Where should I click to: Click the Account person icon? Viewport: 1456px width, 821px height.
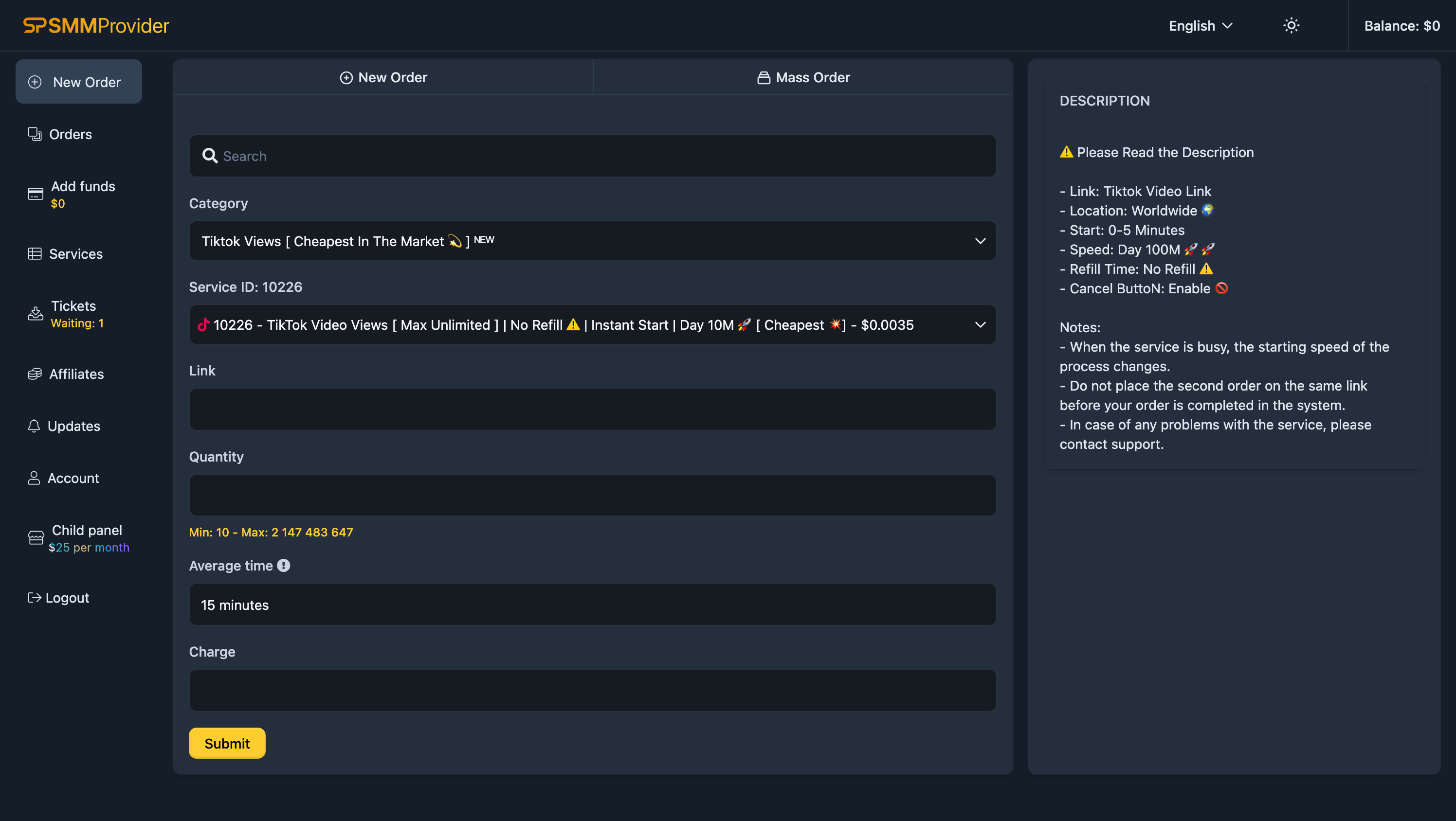[x=34, y=478]
